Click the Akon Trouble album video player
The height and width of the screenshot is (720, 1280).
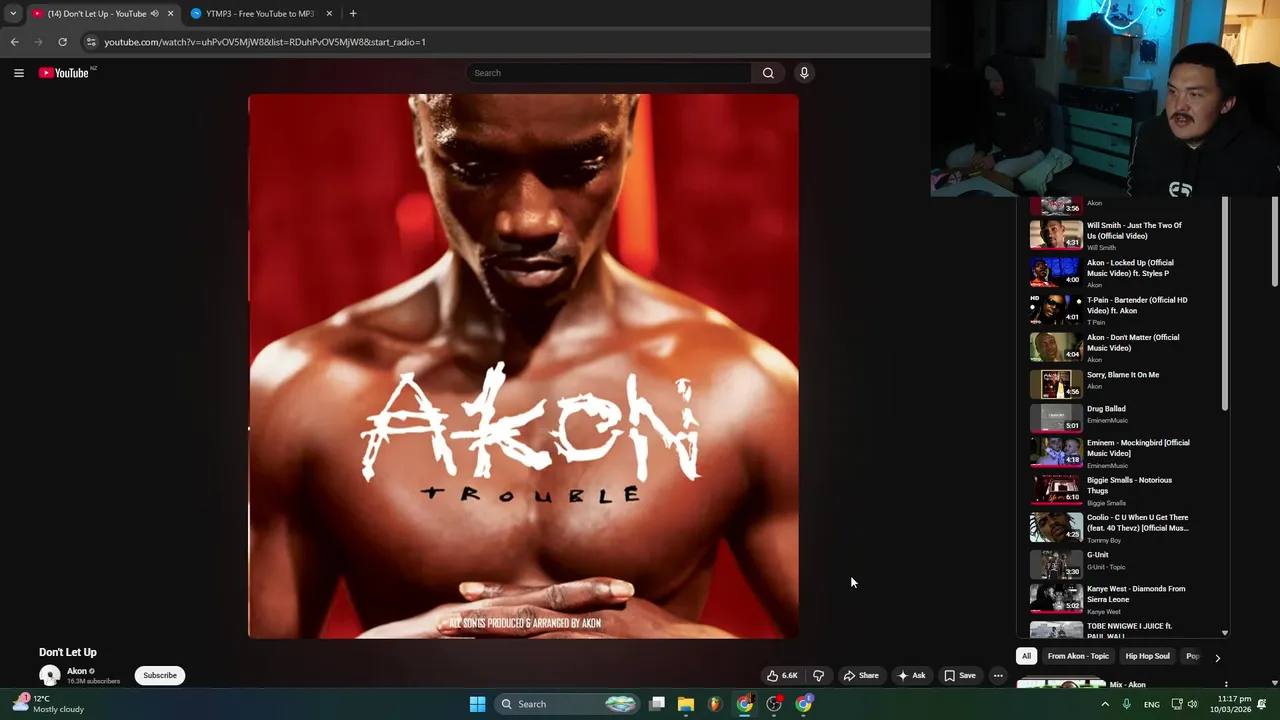click(523, 366)
